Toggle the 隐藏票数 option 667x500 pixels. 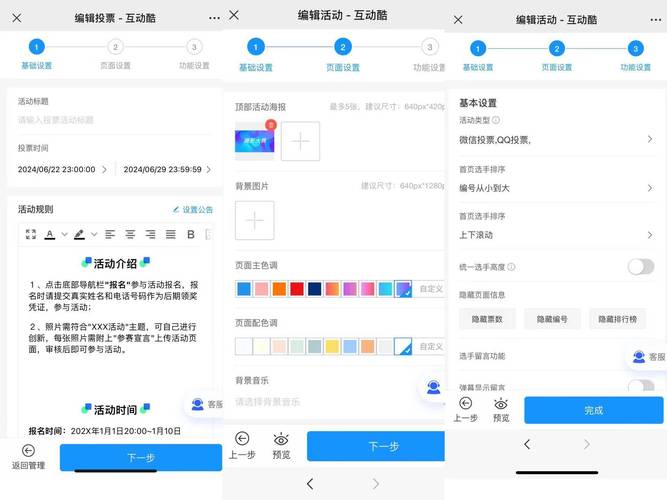pos(487,318)
